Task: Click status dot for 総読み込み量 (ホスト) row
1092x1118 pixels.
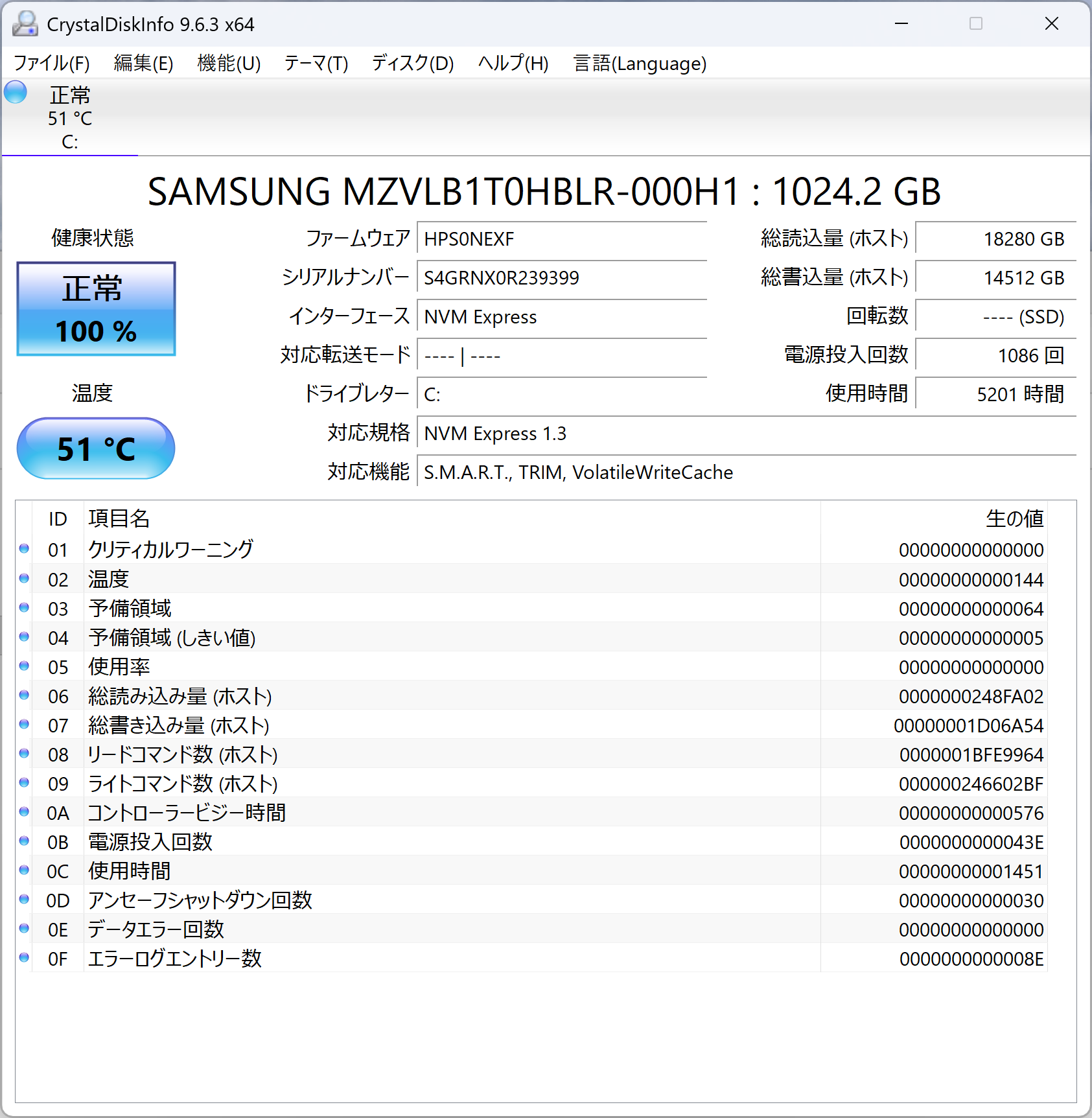Action: 24,695
